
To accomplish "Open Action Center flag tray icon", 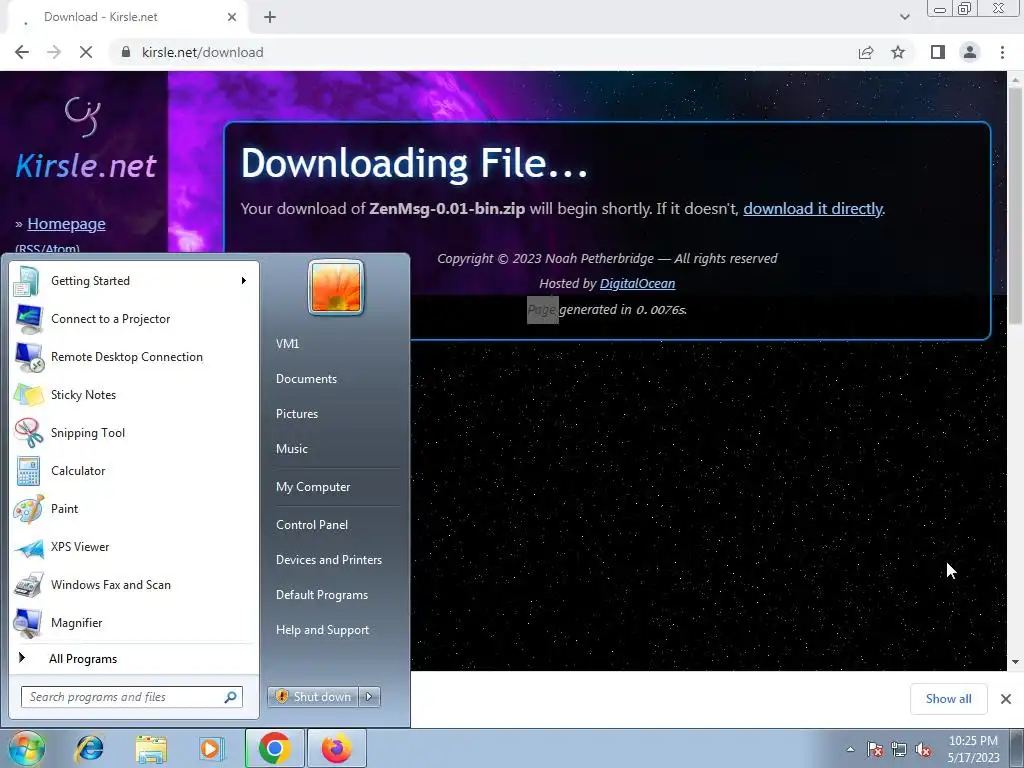I will pyautogui.click(x=875, y=749).
